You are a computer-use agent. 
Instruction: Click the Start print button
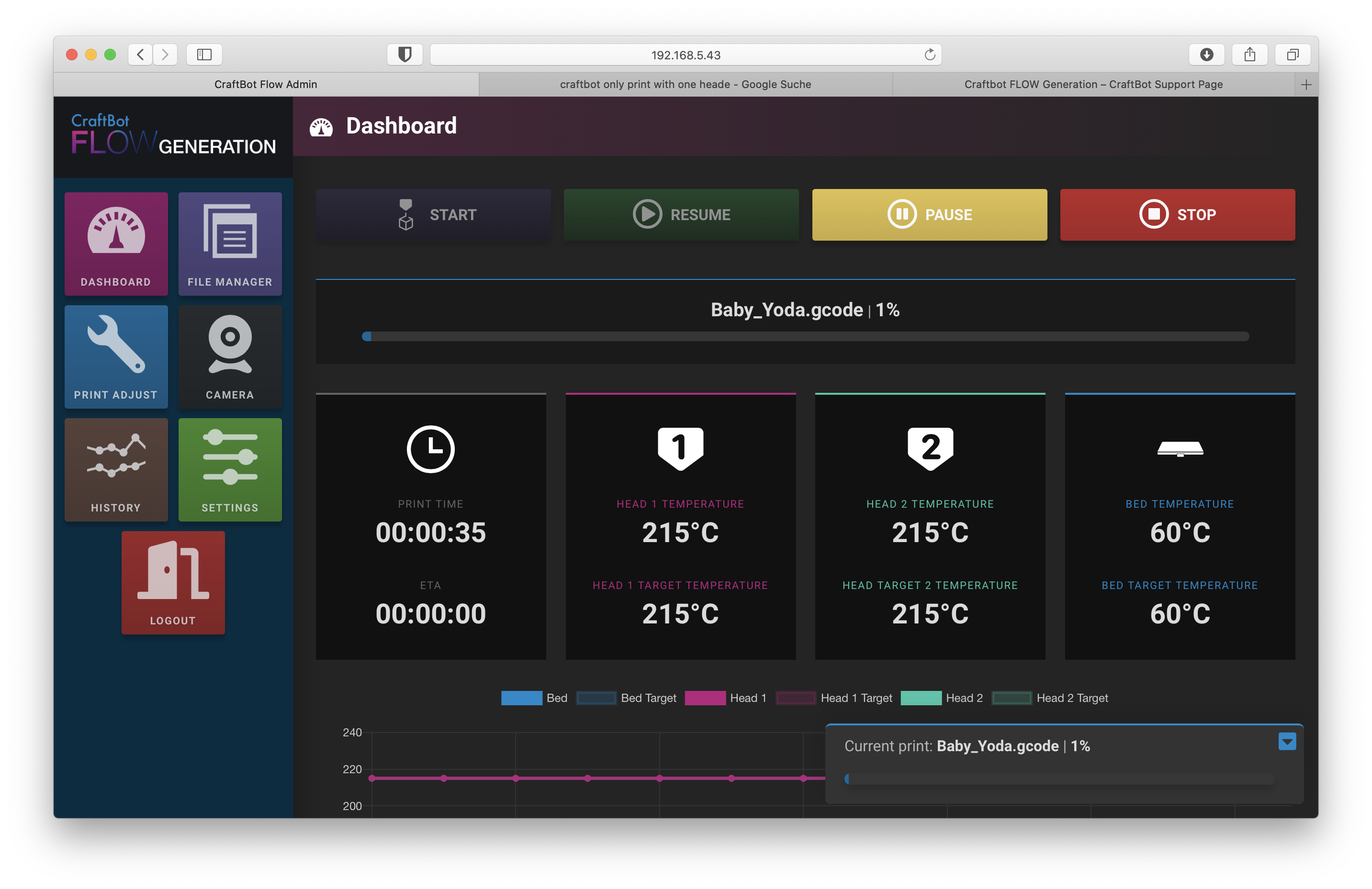(x=433, y=214)
